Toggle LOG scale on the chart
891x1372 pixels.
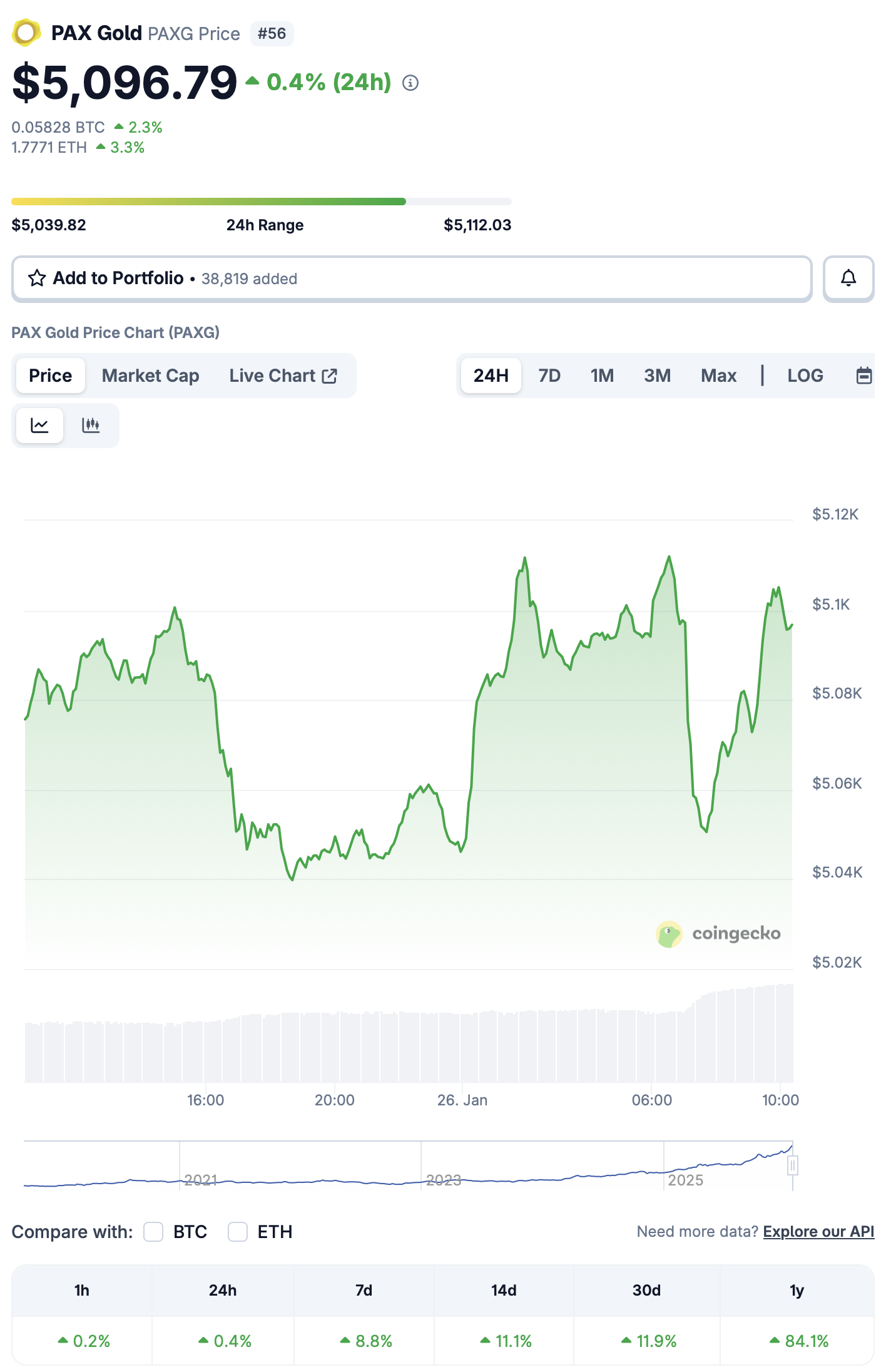pos(805,376)
